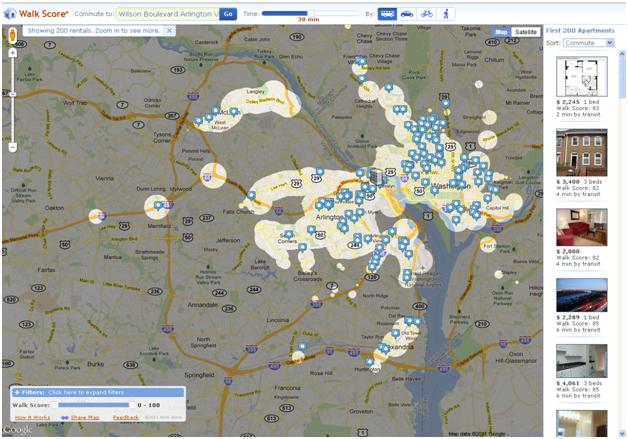The height and width of the screenshot is (439, 628).
Task: Open the $2,289 night skyline thumbnail
Action: pos(582,295)
